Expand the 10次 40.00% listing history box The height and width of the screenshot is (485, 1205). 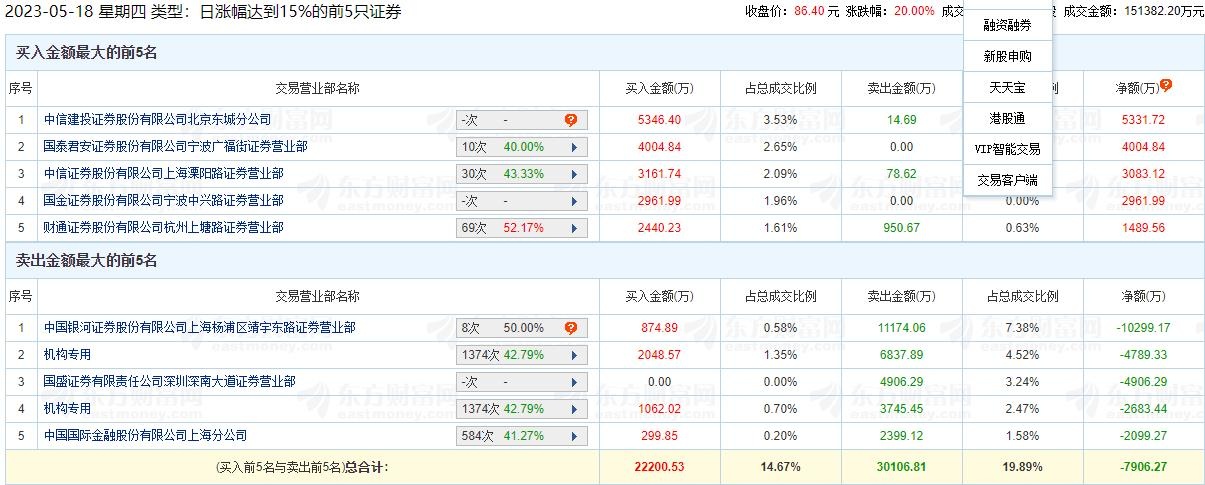(521, 147)
